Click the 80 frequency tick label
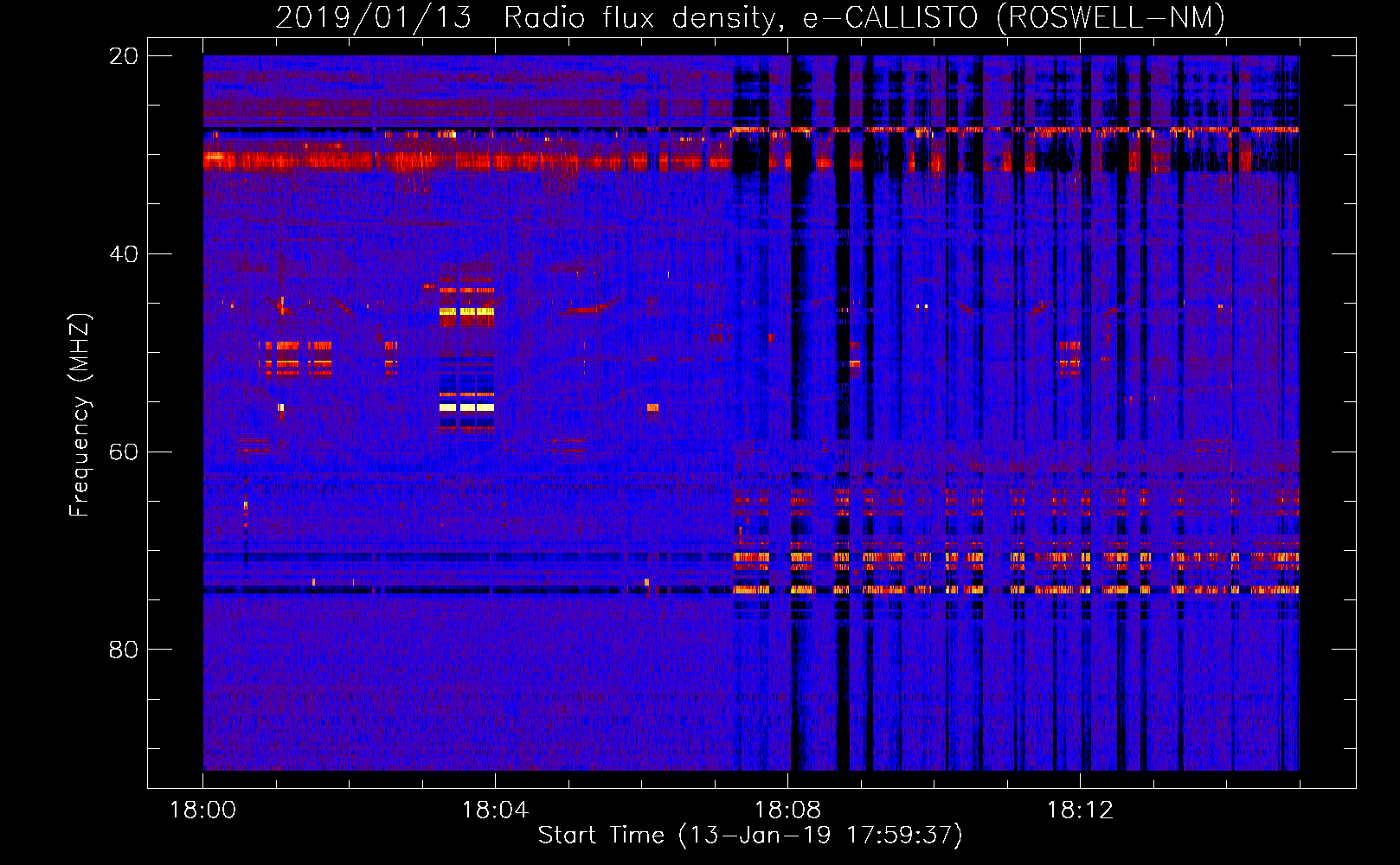Image resolution: width=1400 pixels, height=865 pixels. [x=124, y=650]
